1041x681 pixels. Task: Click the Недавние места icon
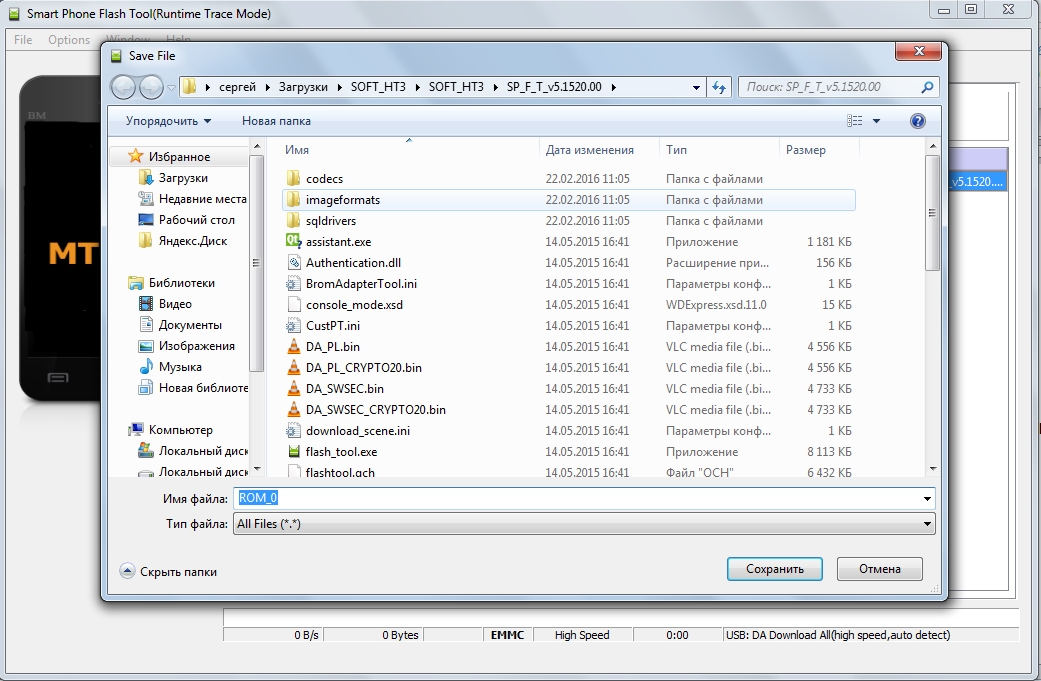point(145,198)
